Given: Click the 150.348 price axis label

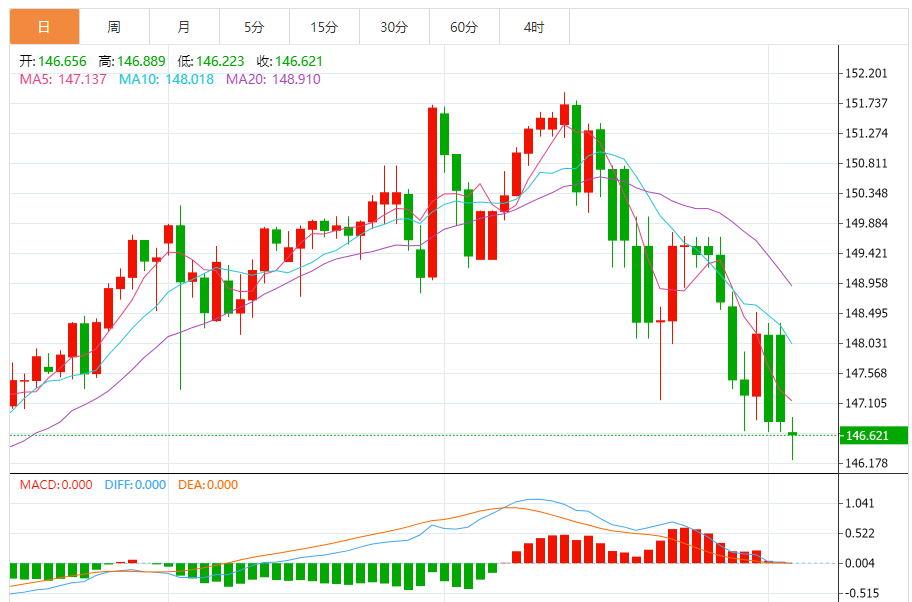Looking at the screenshot, I should point(867,193).
